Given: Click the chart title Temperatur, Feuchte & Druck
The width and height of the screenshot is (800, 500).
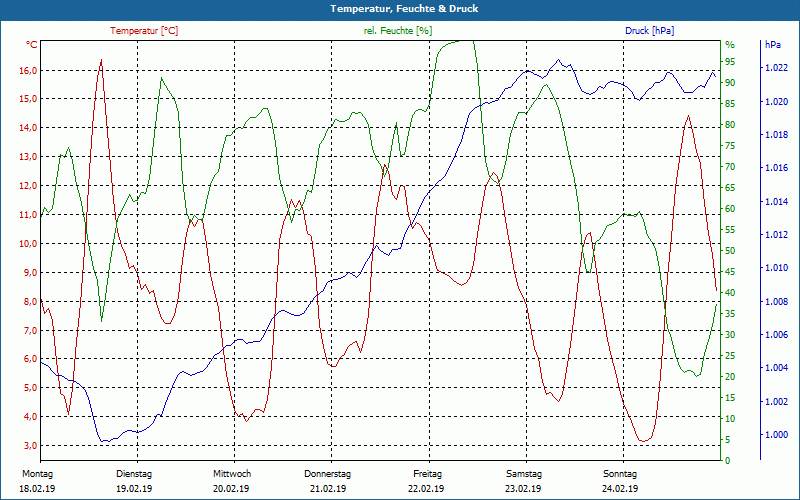Looking at the screenshot, I should pos(404,9).
